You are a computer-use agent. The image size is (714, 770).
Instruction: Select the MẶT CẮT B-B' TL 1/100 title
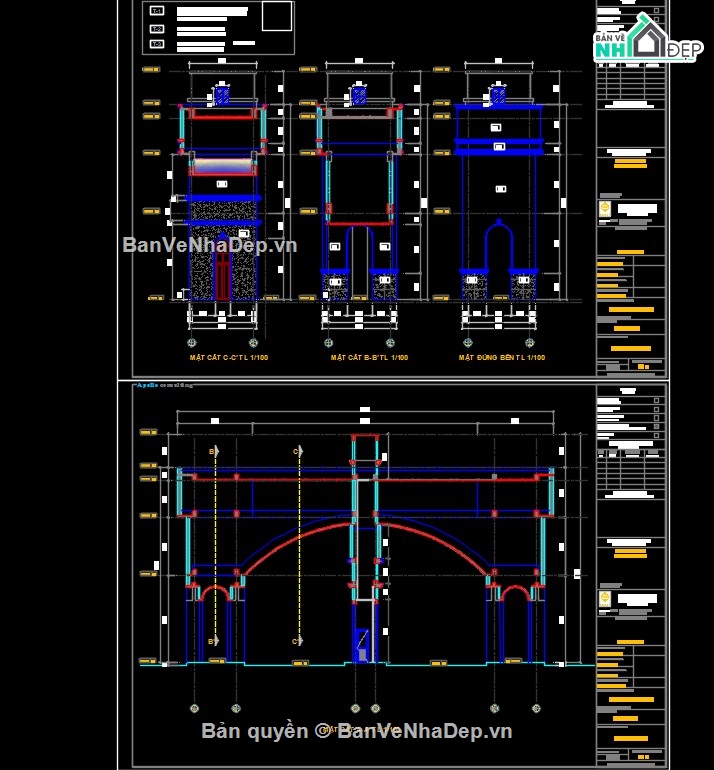369,358
